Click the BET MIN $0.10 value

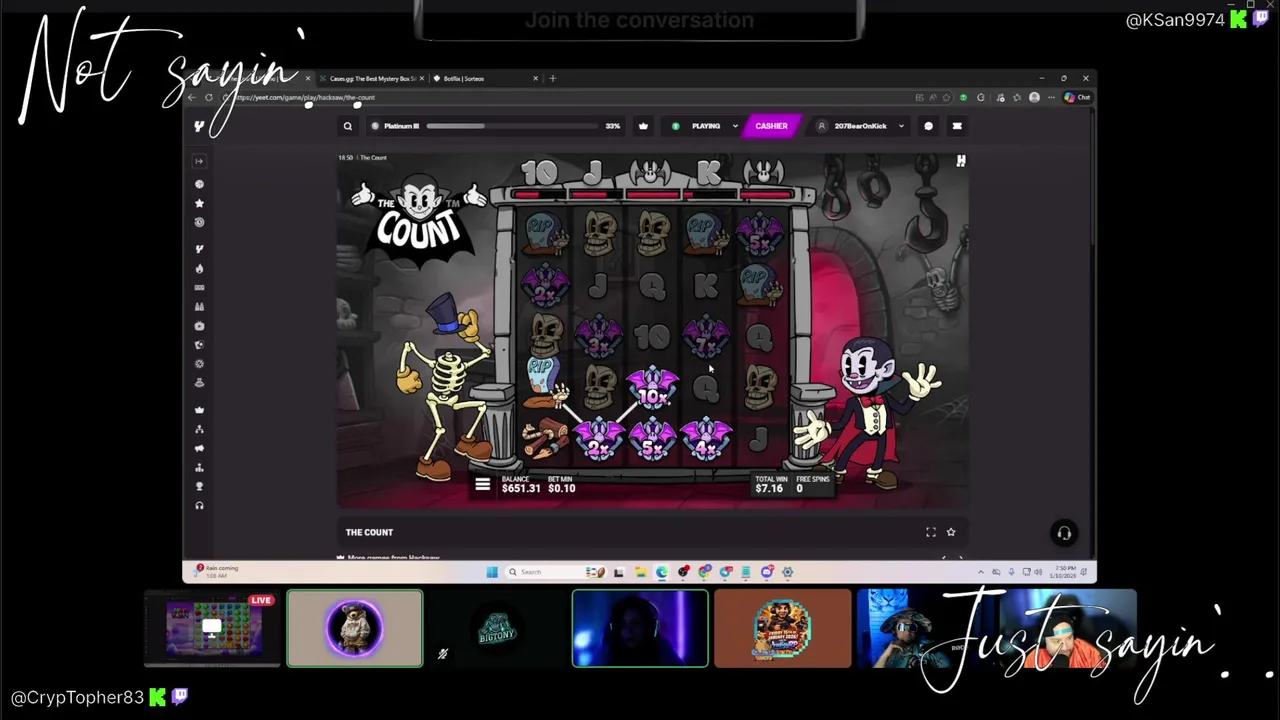click(561, 485)
